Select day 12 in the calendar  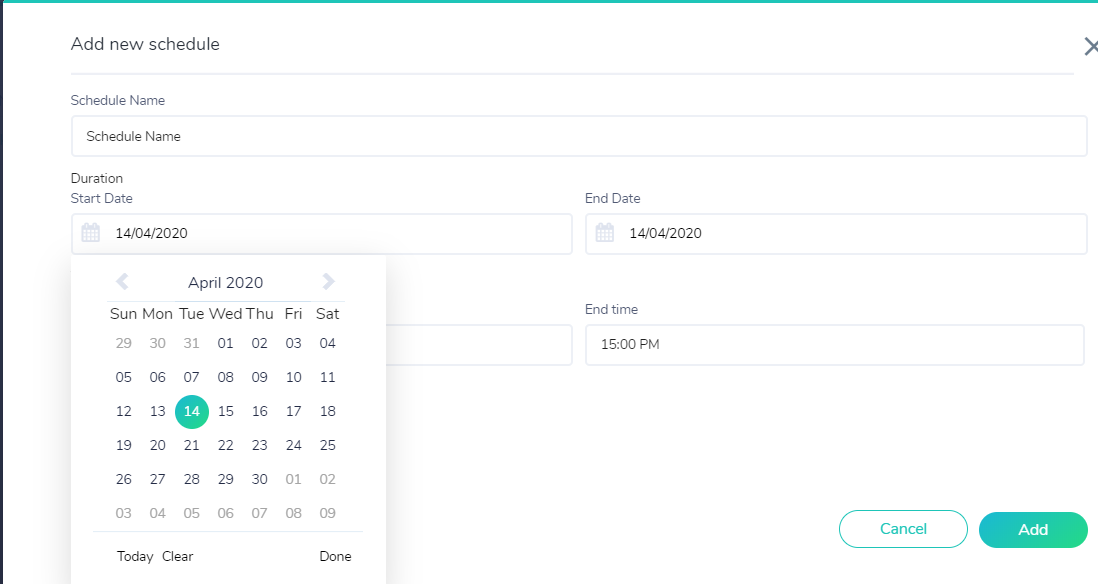123,411
